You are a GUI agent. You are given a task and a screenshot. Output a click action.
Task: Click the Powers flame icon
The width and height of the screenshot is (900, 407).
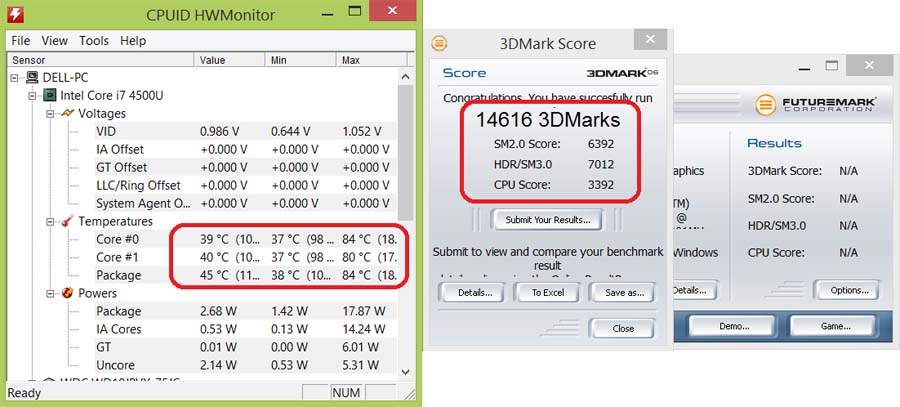(x=68, y=293)
